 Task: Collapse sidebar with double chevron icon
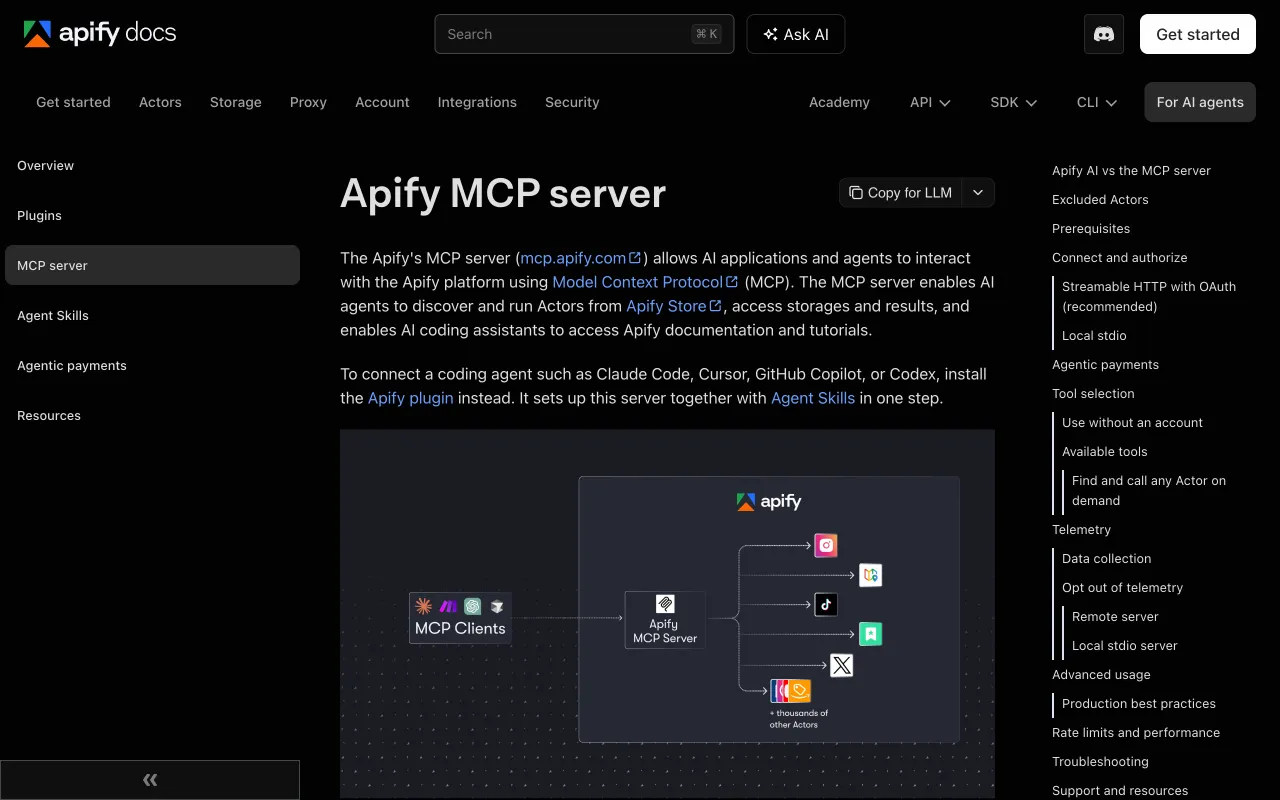pyautogui.click(x=150, y=780)
